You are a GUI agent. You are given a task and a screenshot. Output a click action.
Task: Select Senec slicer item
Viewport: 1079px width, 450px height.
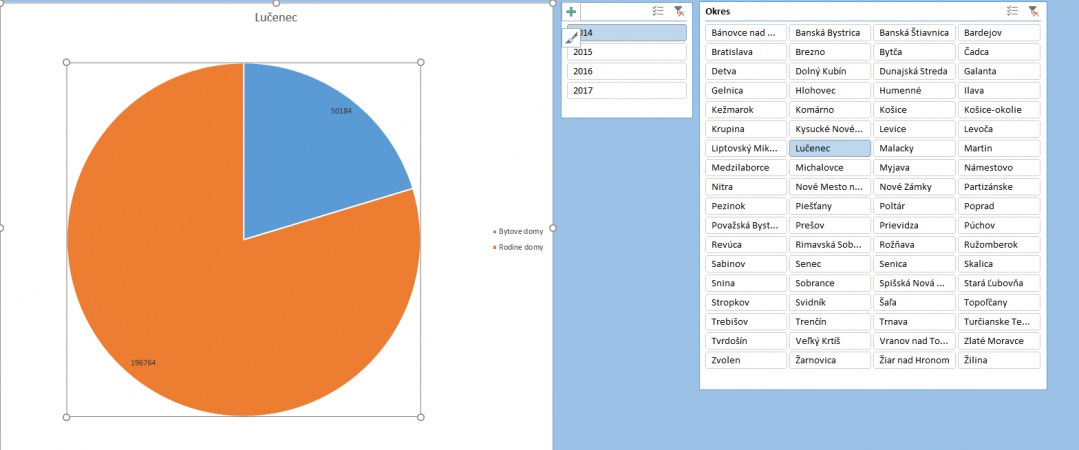coord(830,264)
